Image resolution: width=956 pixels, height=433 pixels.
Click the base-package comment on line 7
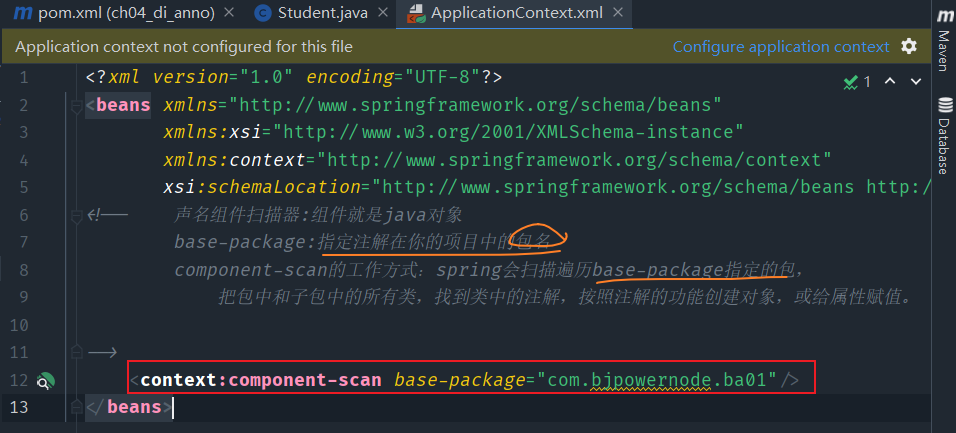pos(363,242)
